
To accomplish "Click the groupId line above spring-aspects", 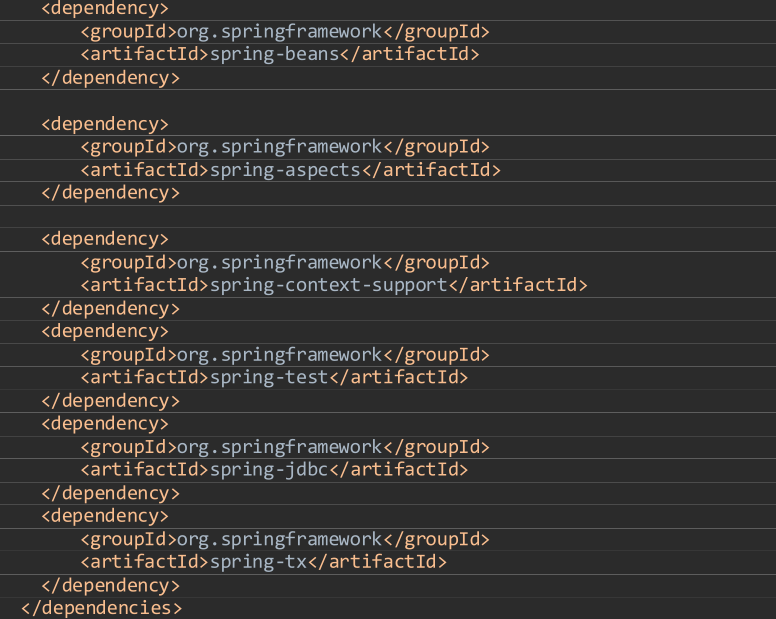I will pyautogui.click(x=285, y=147).
